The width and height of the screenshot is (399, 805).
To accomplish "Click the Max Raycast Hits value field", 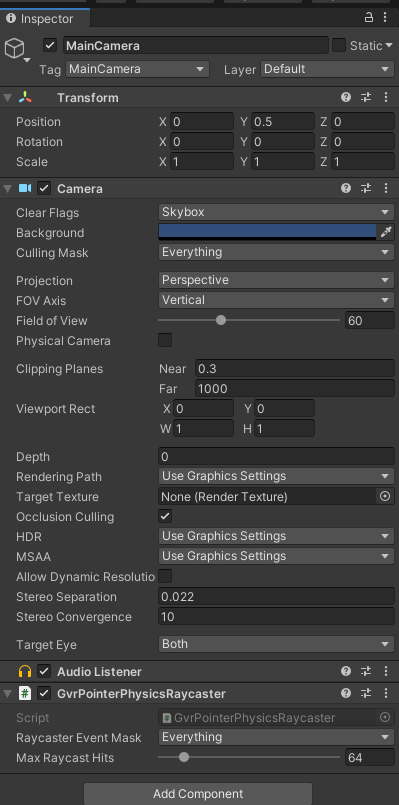I will click(370, 757).
